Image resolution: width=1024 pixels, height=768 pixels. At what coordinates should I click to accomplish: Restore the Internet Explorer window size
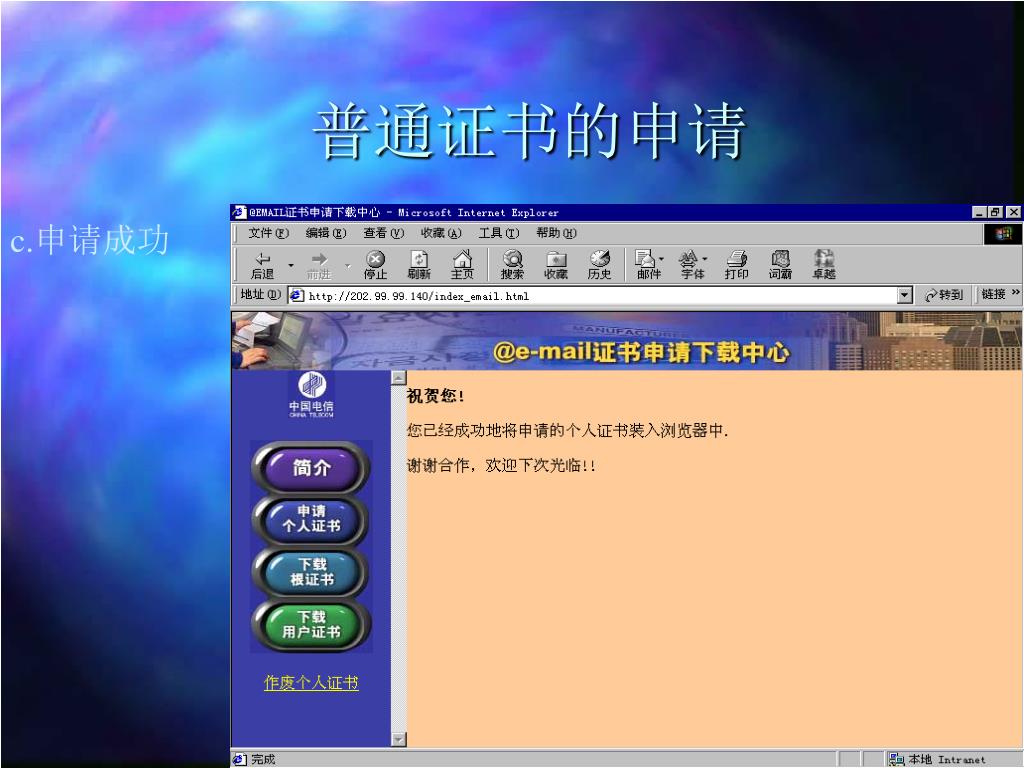995,212
